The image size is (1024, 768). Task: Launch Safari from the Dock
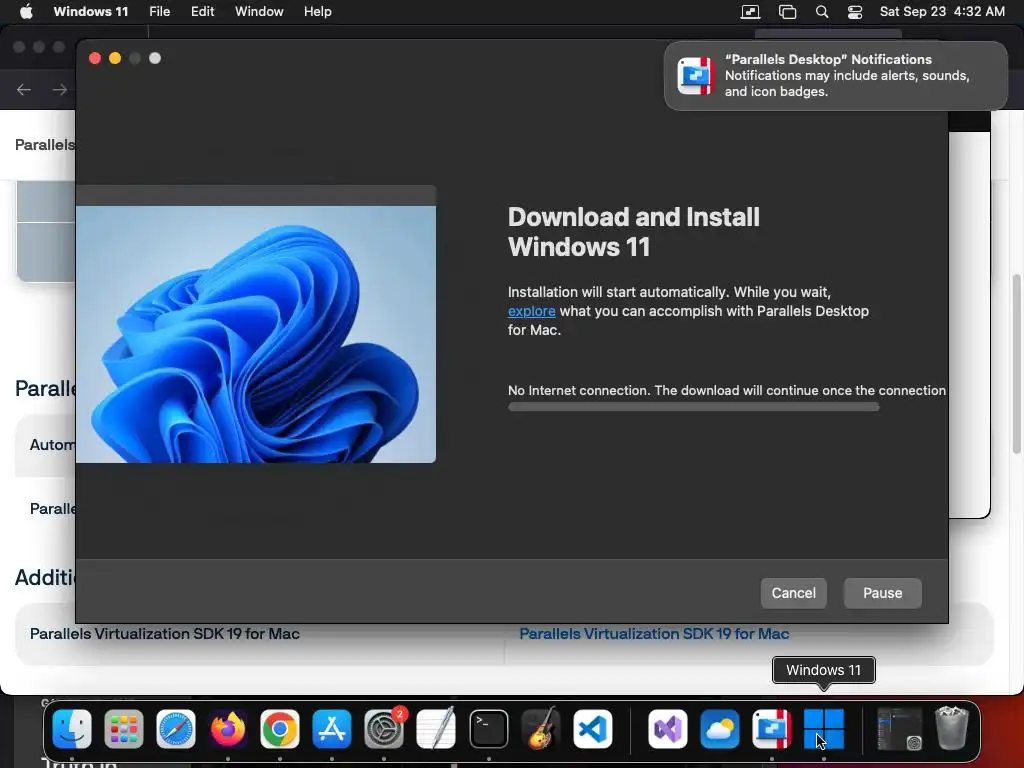click(176, 728)
